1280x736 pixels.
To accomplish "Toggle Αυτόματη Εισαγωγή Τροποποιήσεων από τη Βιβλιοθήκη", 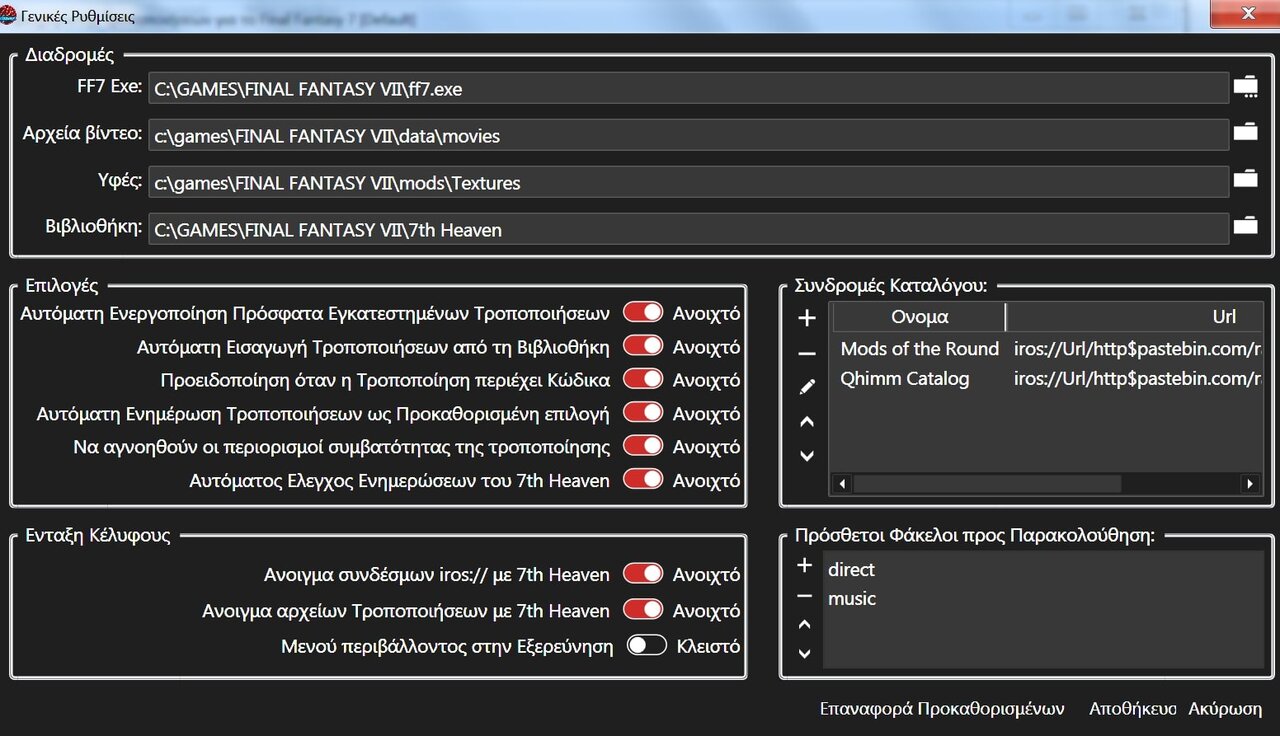I will [643, 347].
